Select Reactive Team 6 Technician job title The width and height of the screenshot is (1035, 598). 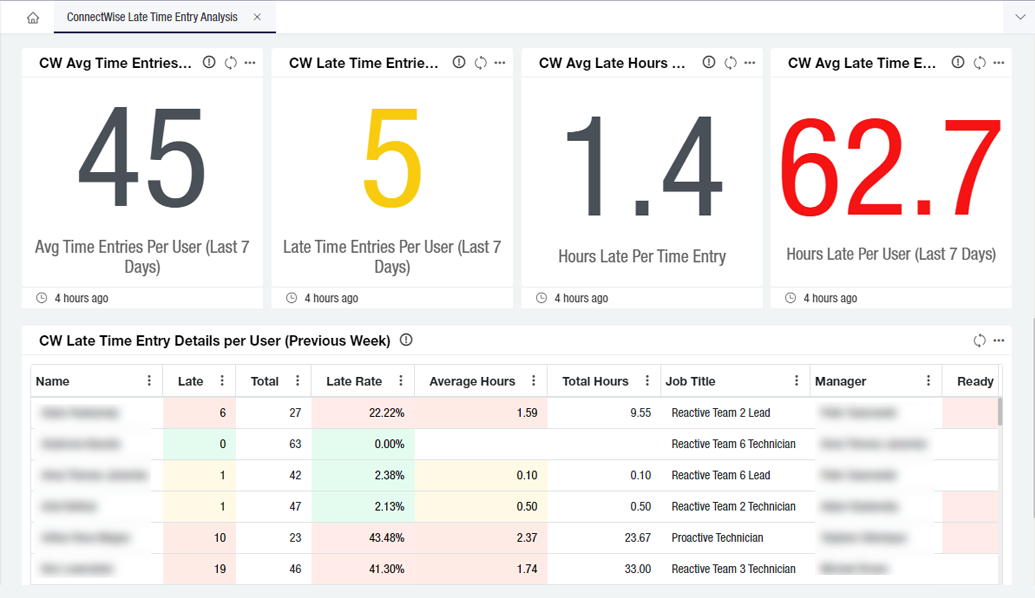[x=733, y=444]
